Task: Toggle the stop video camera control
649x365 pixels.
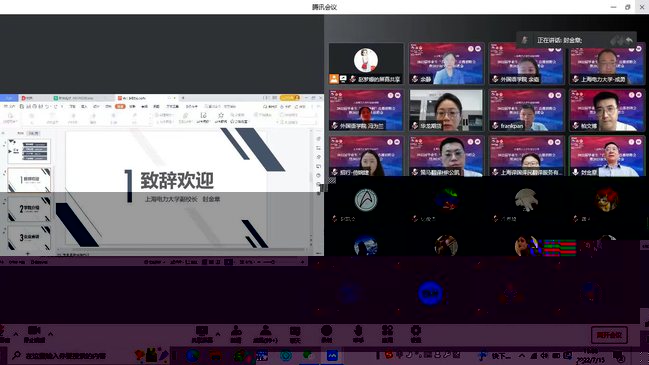Action: click(34, 334)
